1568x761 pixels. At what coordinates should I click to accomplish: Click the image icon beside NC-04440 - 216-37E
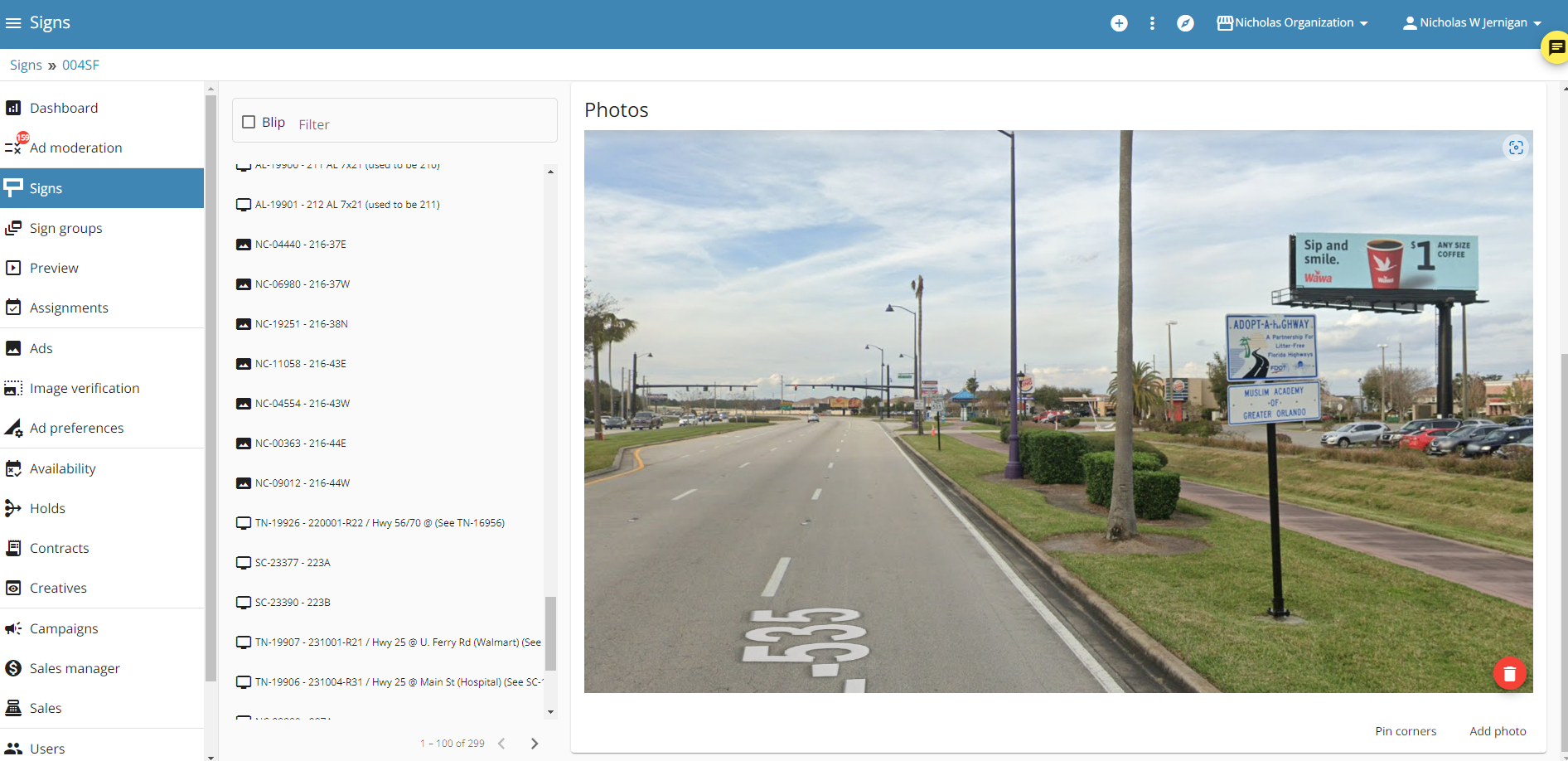pyautogui.click(x=244, y=245)
